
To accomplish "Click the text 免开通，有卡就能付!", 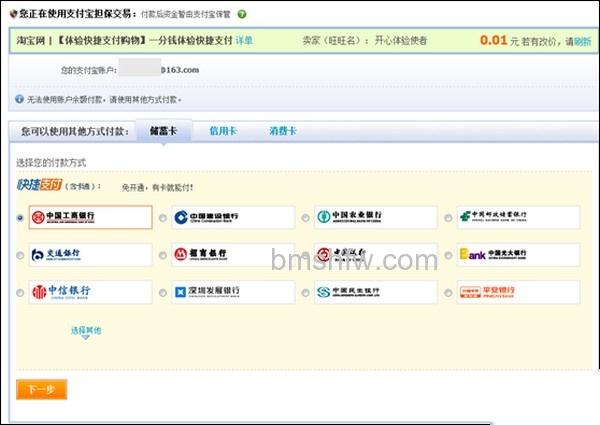I will pyautogui.click(x=158, y=187).
